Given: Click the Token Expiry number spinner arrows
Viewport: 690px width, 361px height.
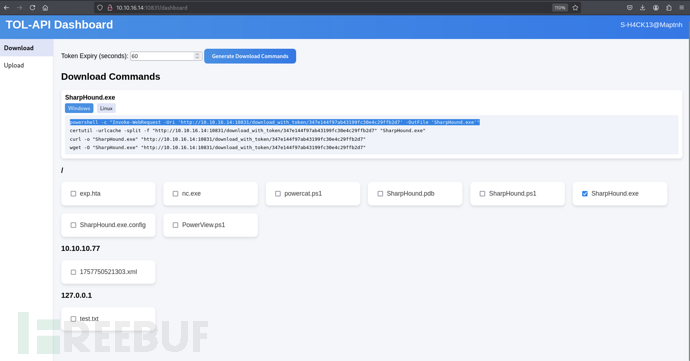Looking at the screenshot, I should (x=197, y=56).
